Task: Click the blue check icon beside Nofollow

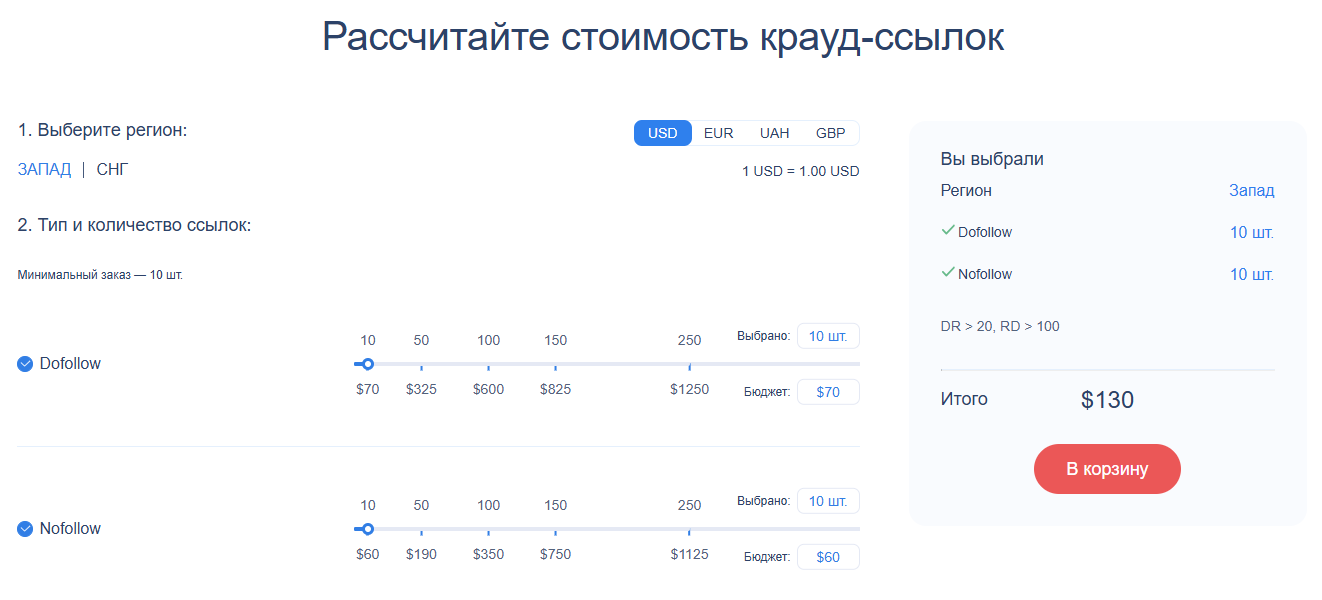Action: point(24,528)
